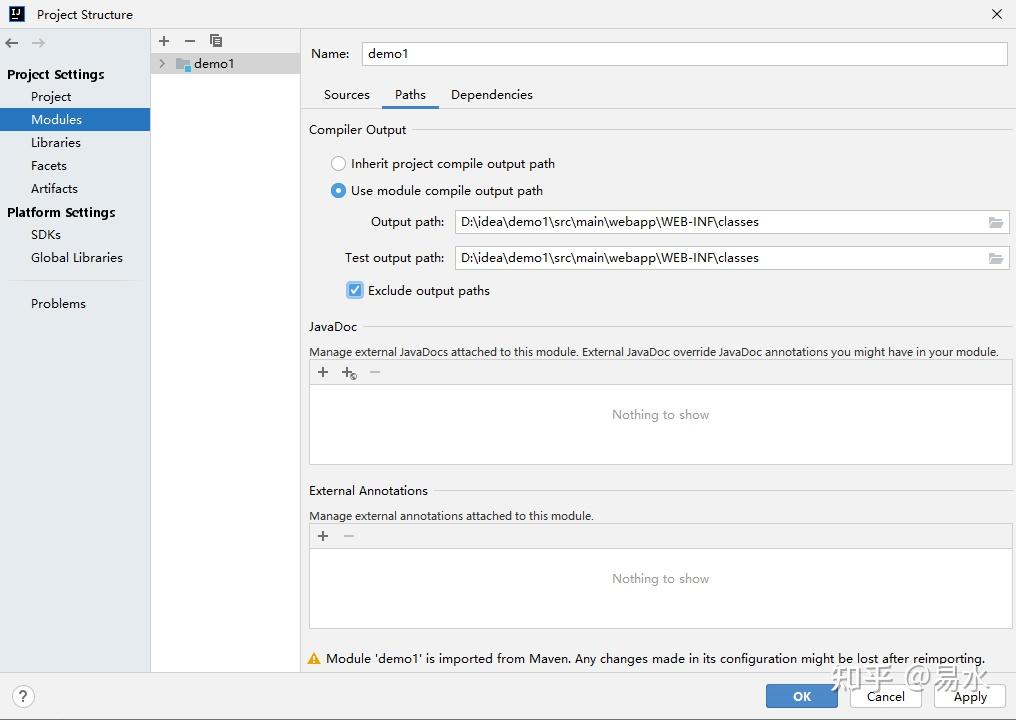Image resolution: width=1016 pixels, height=720 pixels.
Task: Copy the demo1 module via copy icon
Action: pyautogui.click(x=216, y=41)
